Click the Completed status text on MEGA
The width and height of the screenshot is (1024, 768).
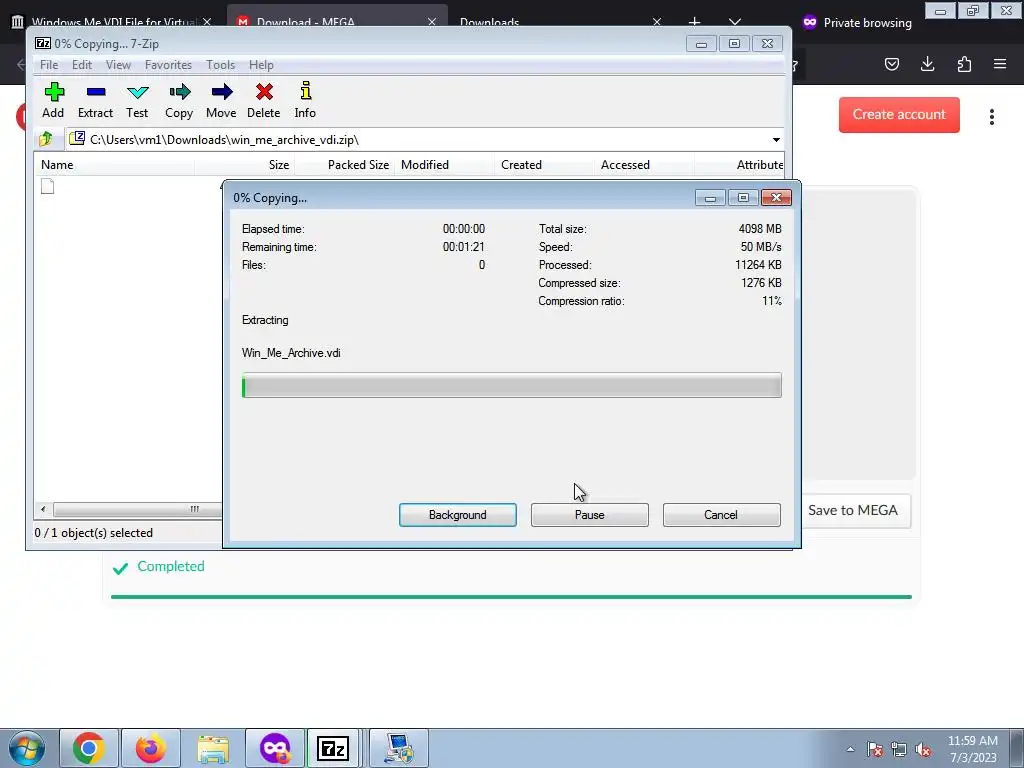pos(170,566)
